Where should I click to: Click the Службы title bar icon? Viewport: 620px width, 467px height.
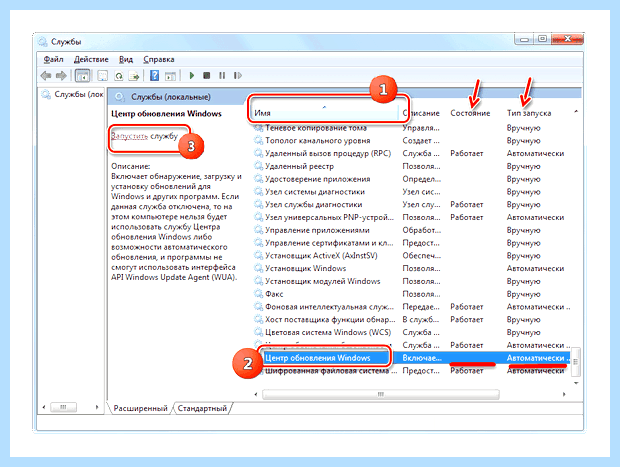(x=42, y=42)
